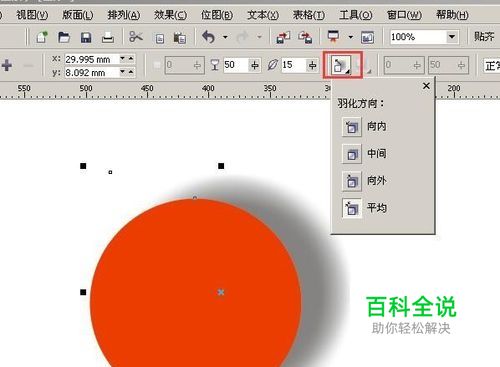
Task: Click the shadow opacity field showing 50
Action: [x=236, y=65]
